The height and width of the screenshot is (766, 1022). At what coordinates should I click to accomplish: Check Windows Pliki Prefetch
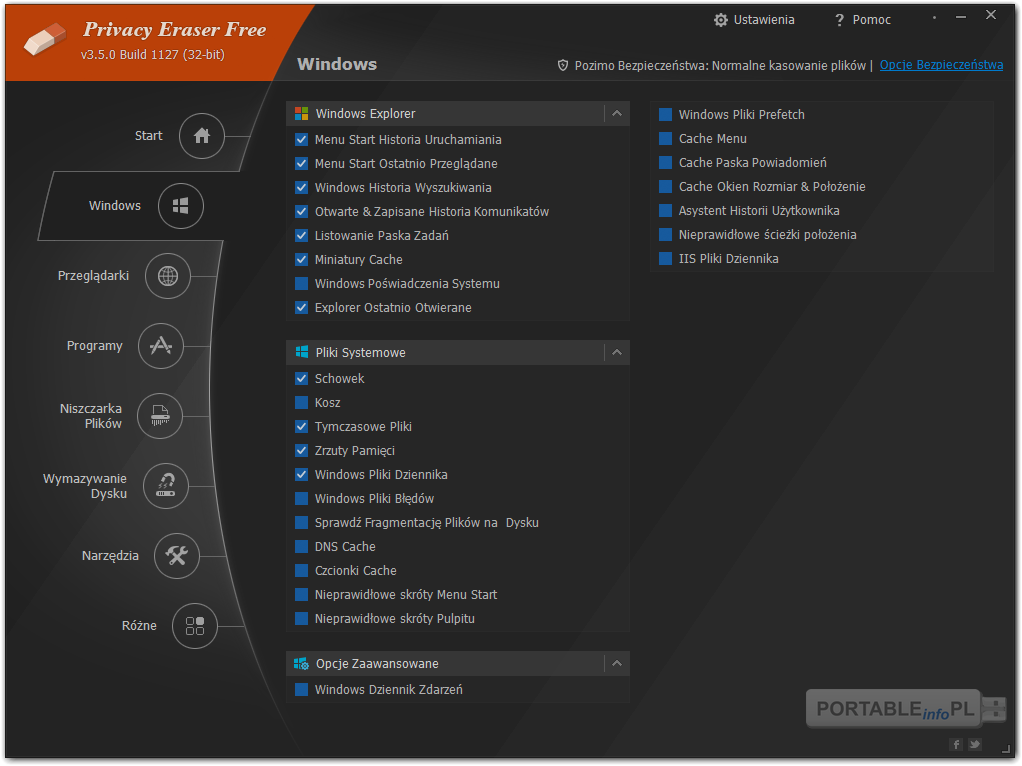(x=665, y=115)
